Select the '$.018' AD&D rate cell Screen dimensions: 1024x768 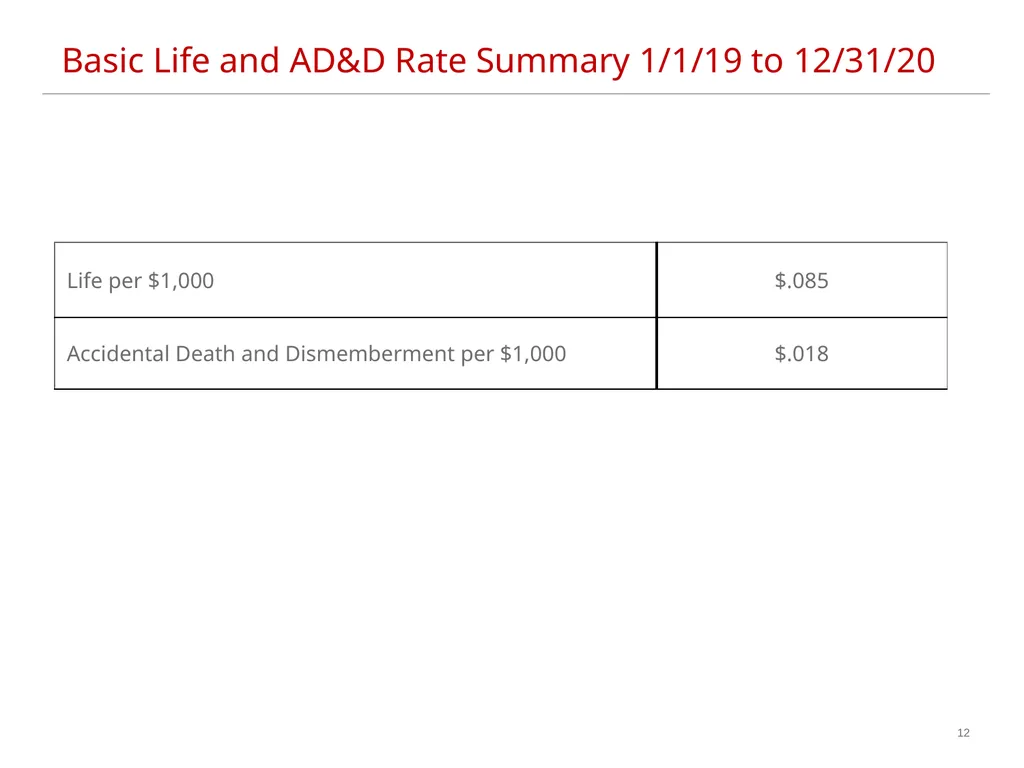(802, 353)
